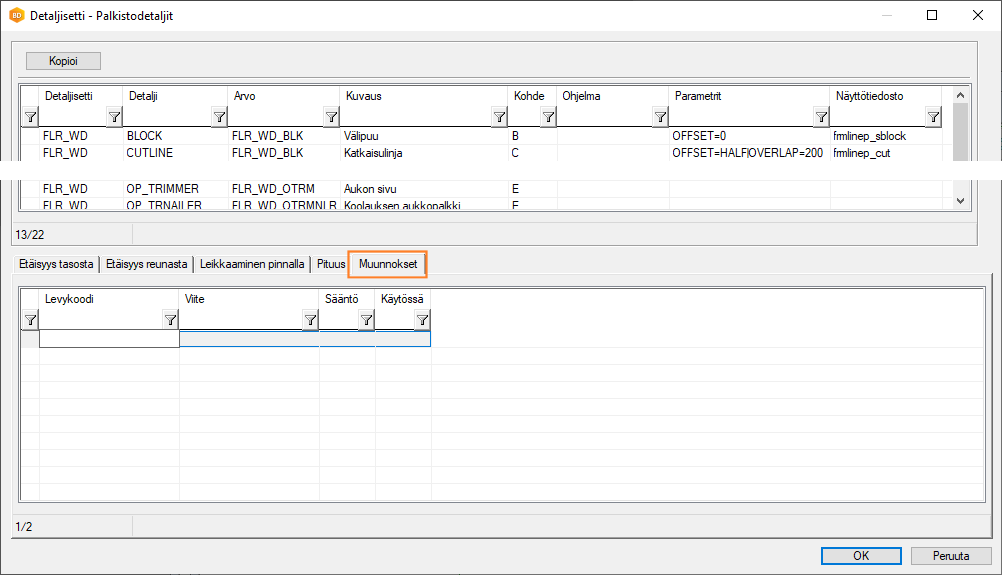The image size is (1002, 575).
Task: Switch to the Etäisyys tasosta tab
Action: click(56, 265)
